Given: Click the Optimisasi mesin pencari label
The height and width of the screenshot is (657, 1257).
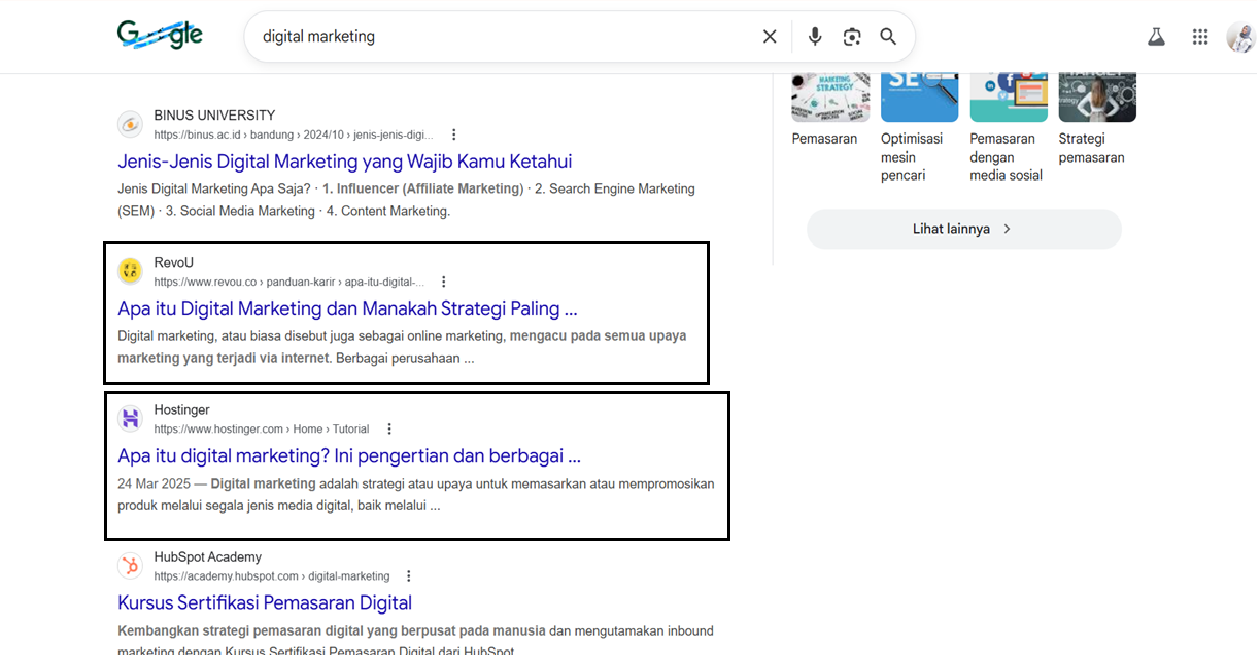Looking at the screenshot, I should pos(912,157).
